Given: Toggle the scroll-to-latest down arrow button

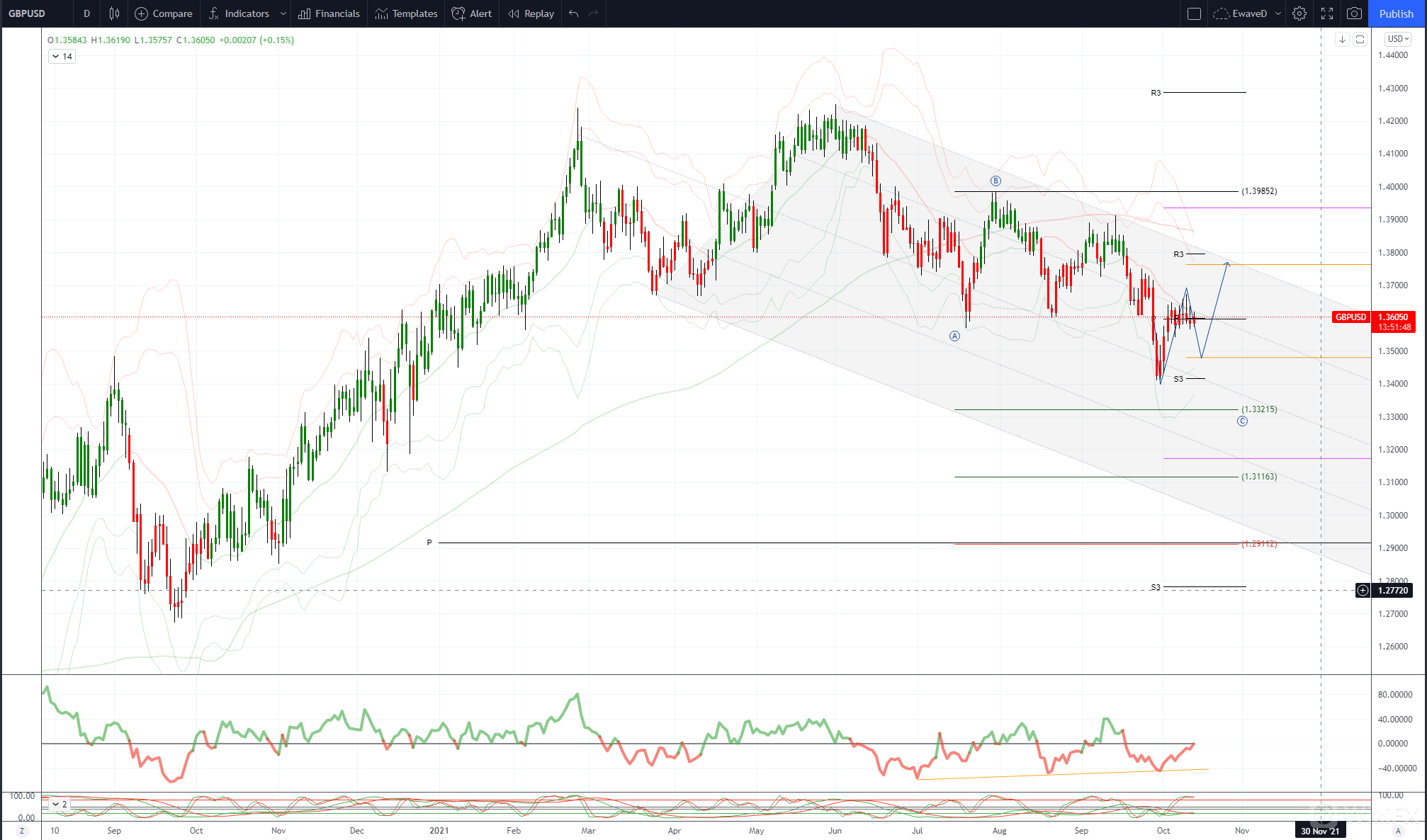Looking at the screenshot, I should point(1342,40).
